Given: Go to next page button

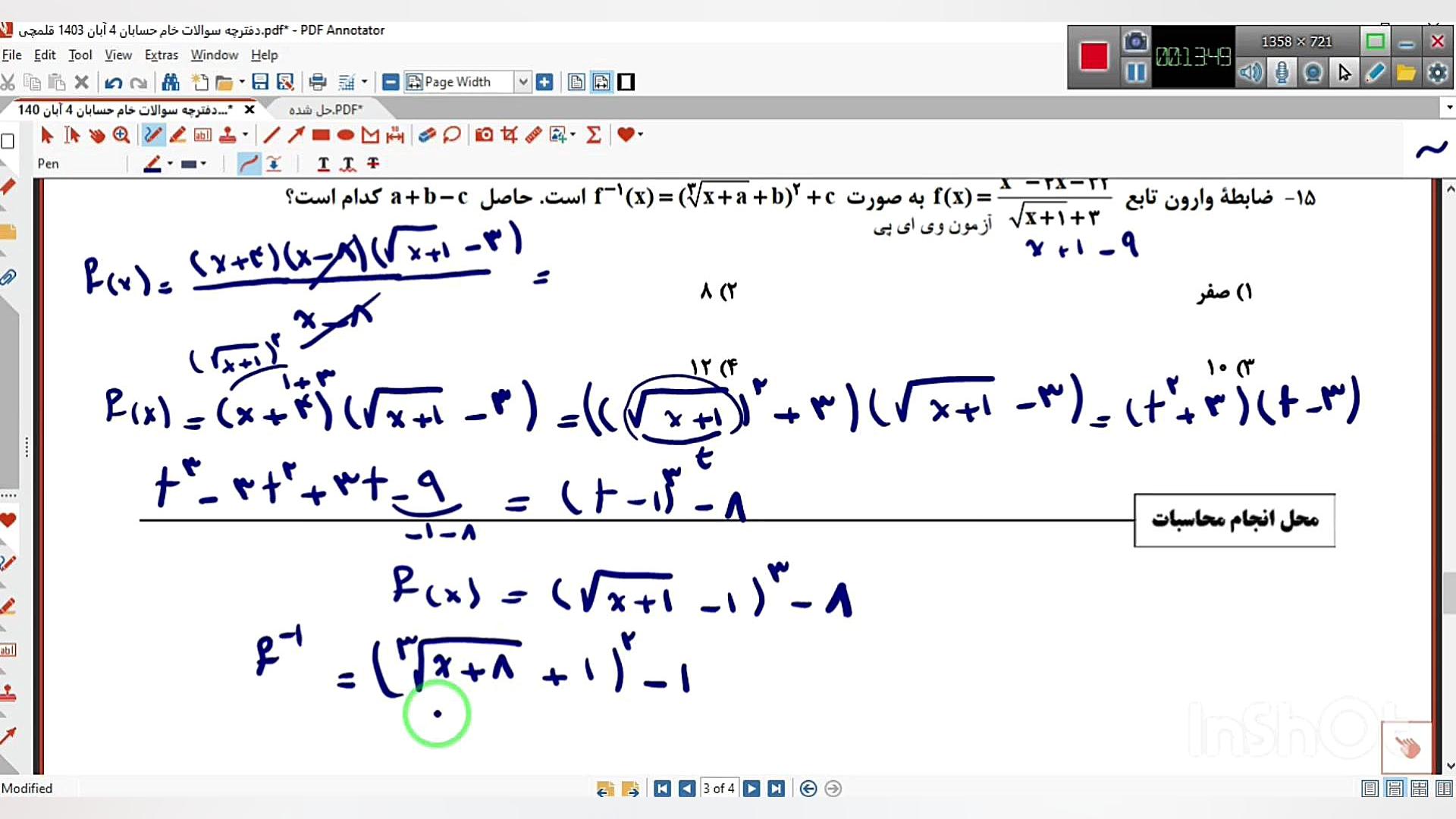Looking at the screenshot, I should (x=752, y=789).
